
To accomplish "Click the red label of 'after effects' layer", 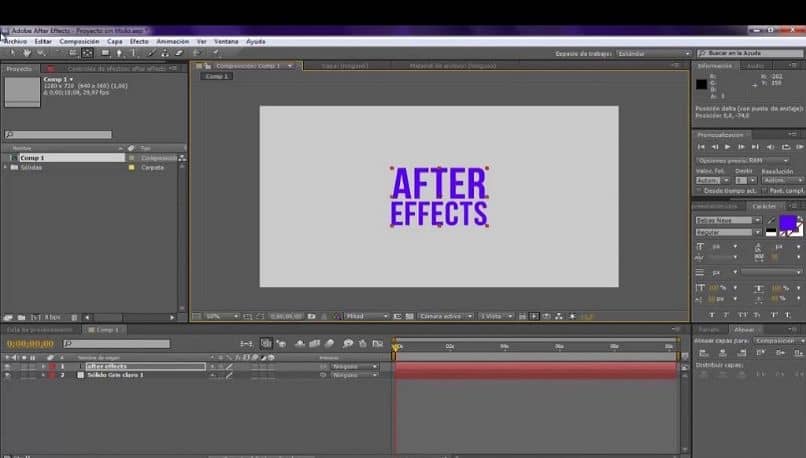I will [x=52, y=367].
